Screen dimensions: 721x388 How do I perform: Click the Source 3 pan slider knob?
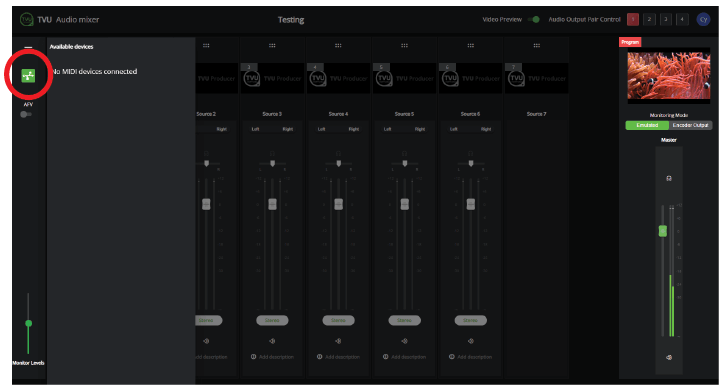tap(272, 164)
